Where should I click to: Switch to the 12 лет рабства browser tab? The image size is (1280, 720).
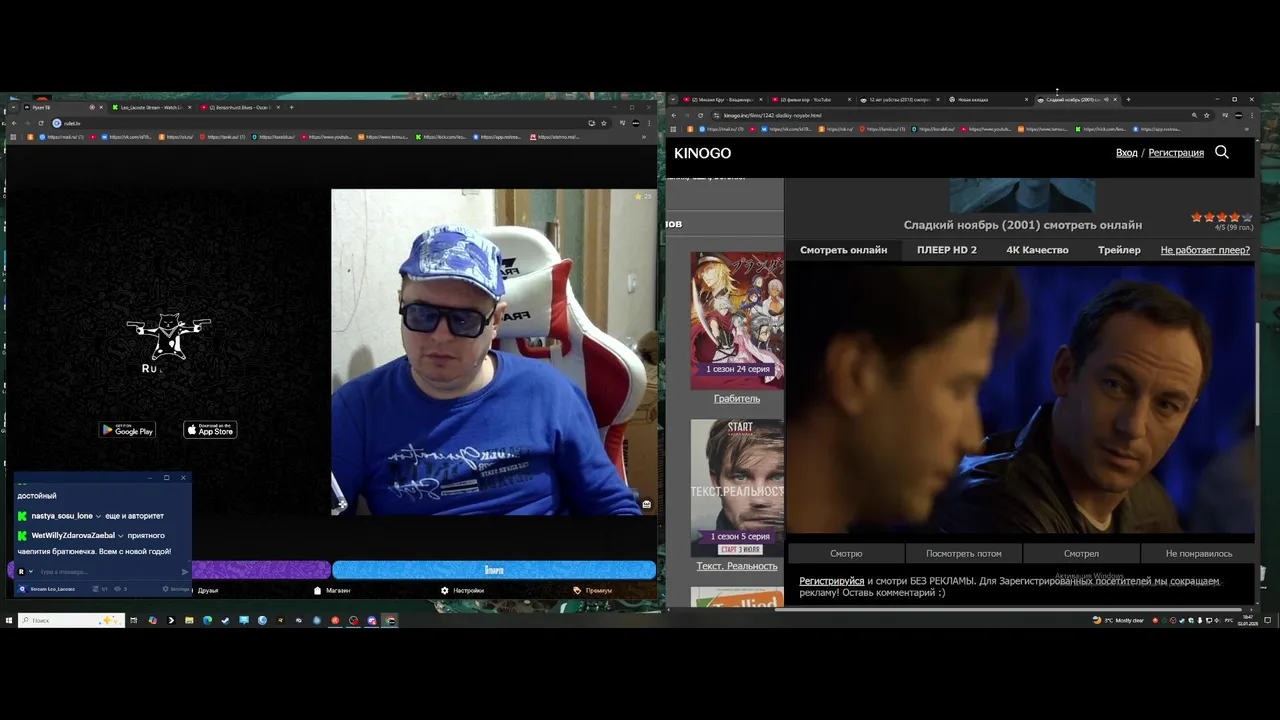coord(900,99)
